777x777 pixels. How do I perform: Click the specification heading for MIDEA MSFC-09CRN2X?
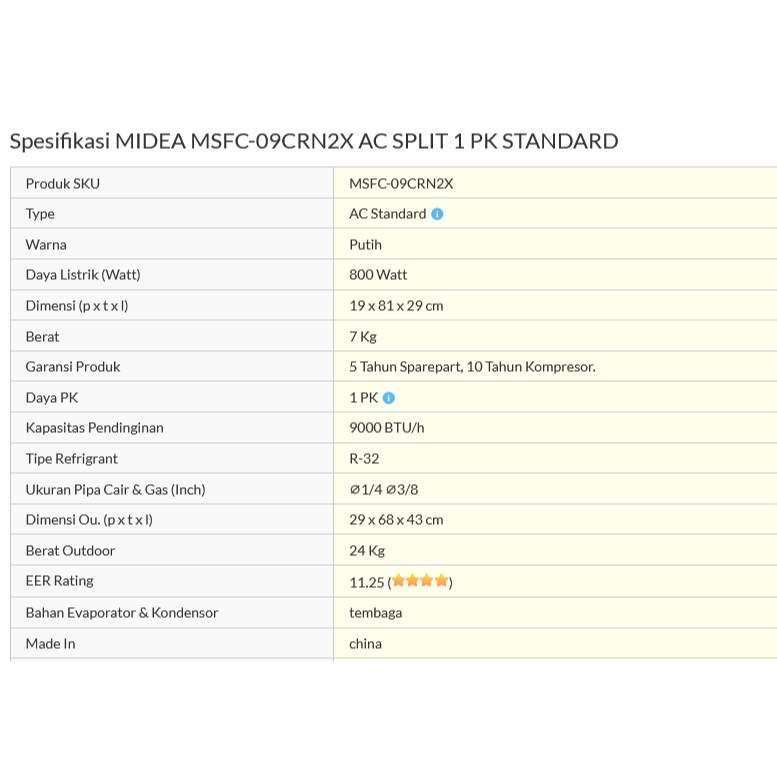(x=314, y=141)
